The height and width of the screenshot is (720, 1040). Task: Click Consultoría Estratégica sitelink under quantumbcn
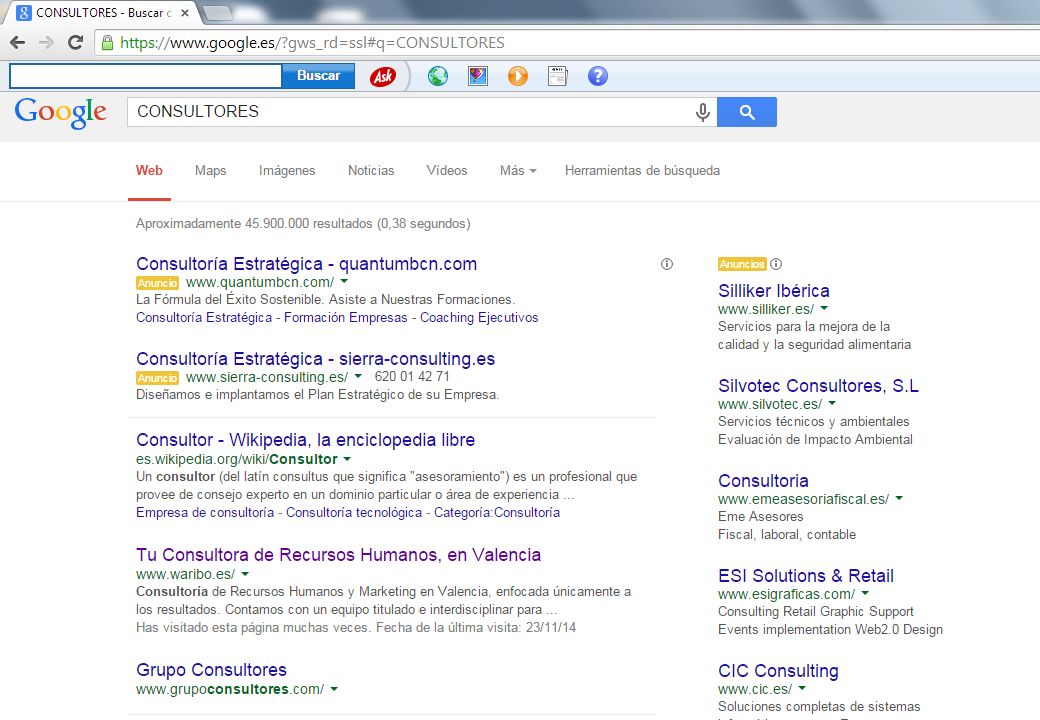(204, 318)
